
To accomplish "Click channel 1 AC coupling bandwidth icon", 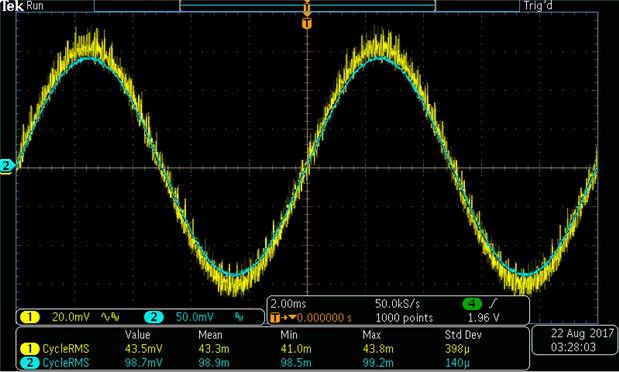I will [x=110, y=317].
